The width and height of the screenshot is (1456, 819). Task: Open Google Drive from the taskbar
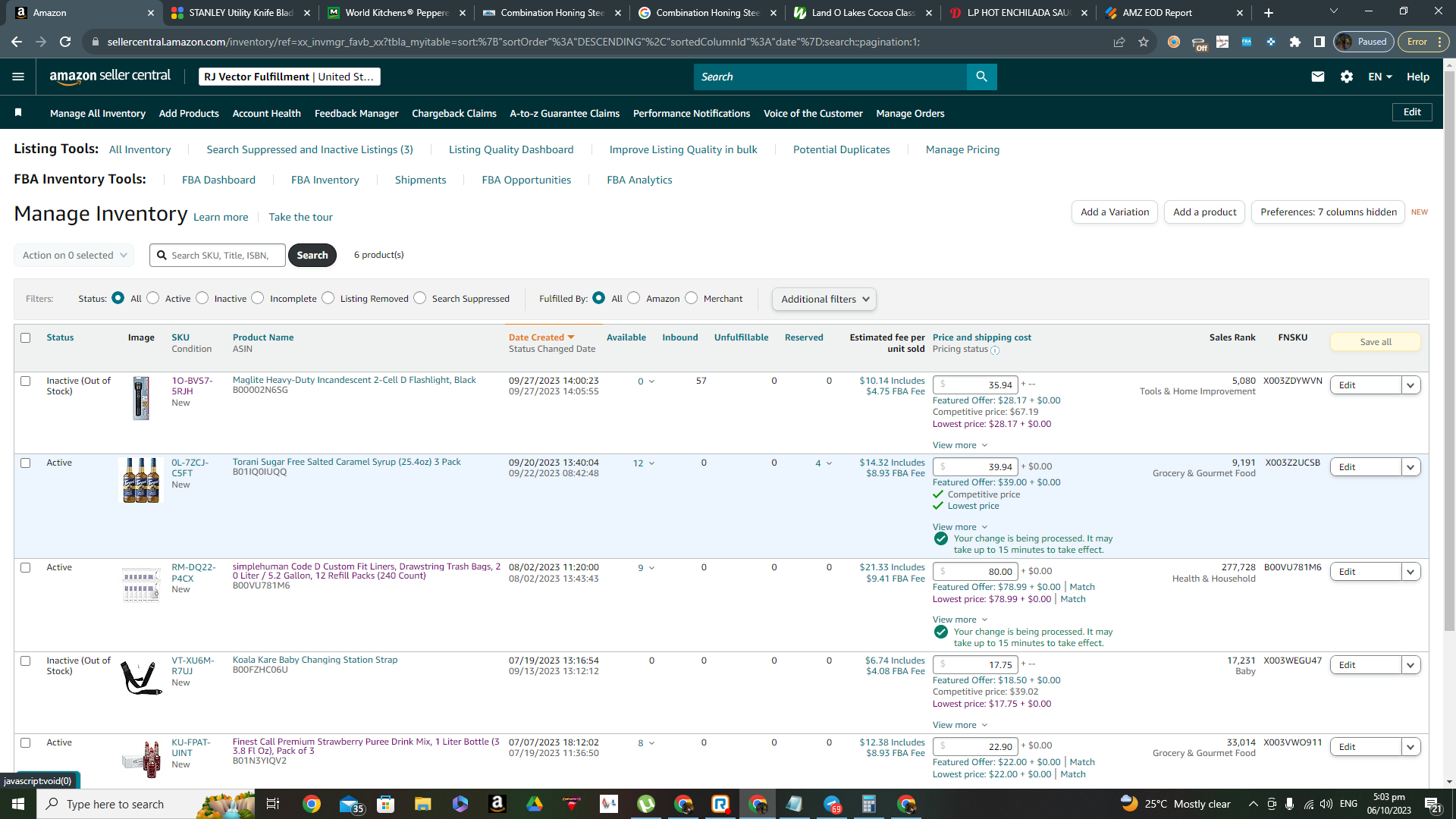pos(535,804)
